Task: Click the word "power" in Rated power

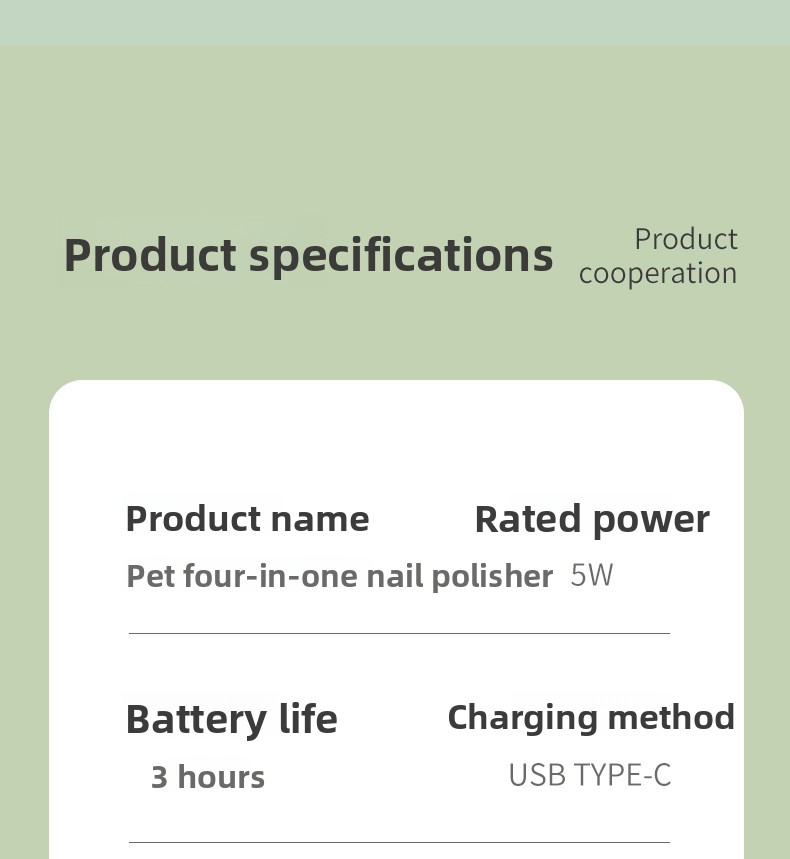Action: coord(650,520)
